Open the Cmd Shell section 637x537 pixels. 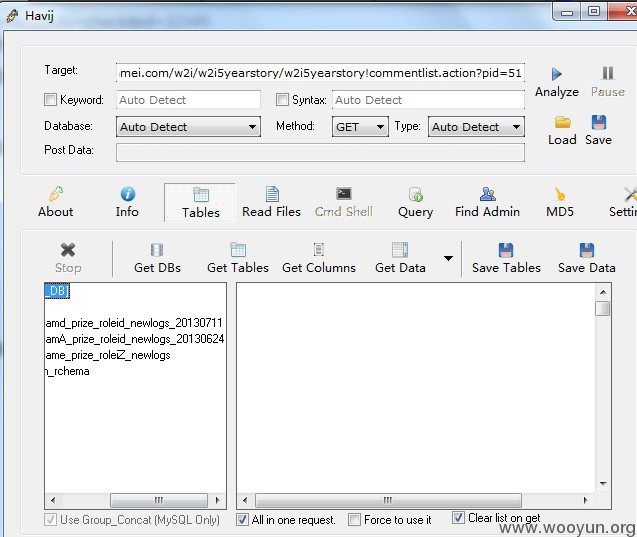point(344,202)
